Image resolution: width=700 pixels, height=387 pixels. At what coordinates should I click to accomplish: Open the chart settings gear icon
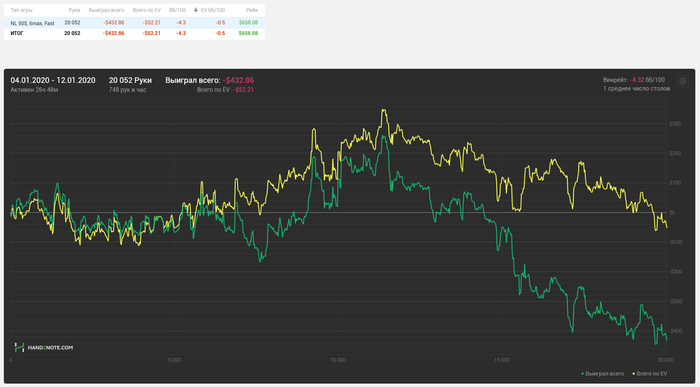pyautogui.click(x=682, y=81)
